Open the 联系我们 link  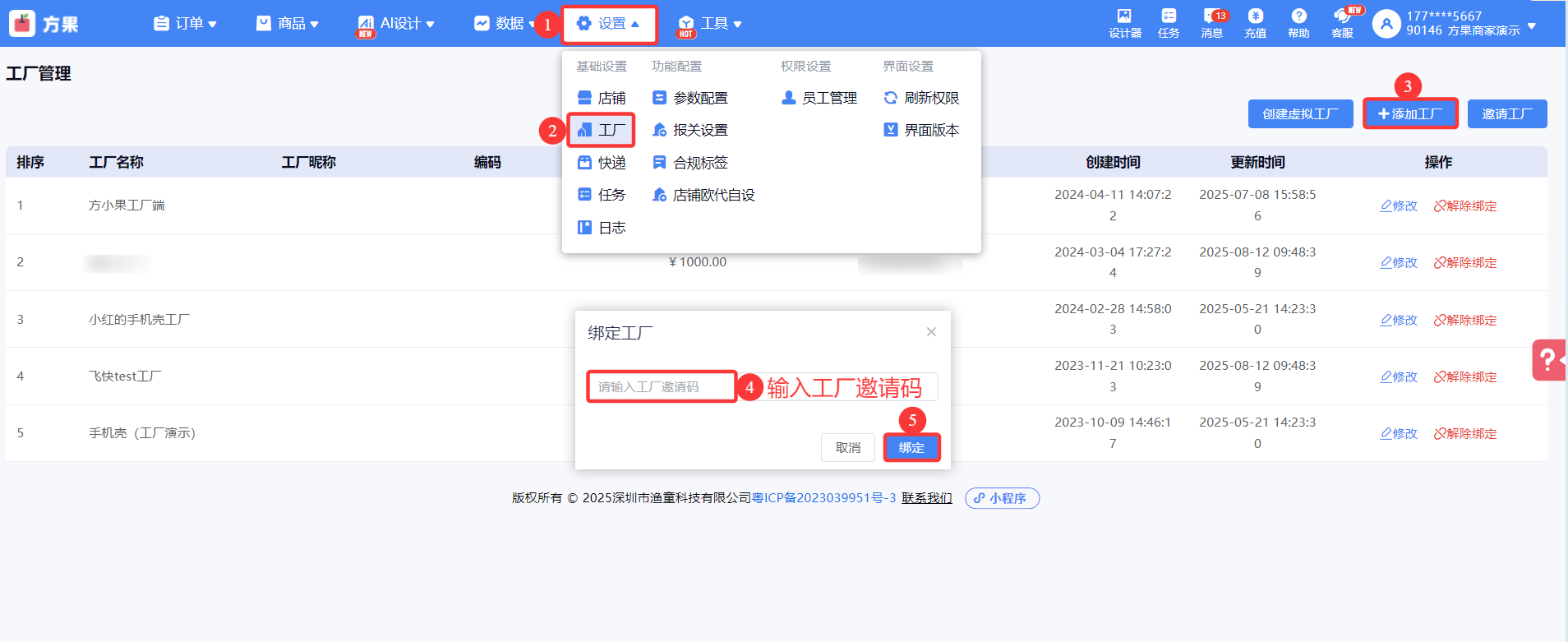pyautogui.click(x=927, y=498)
